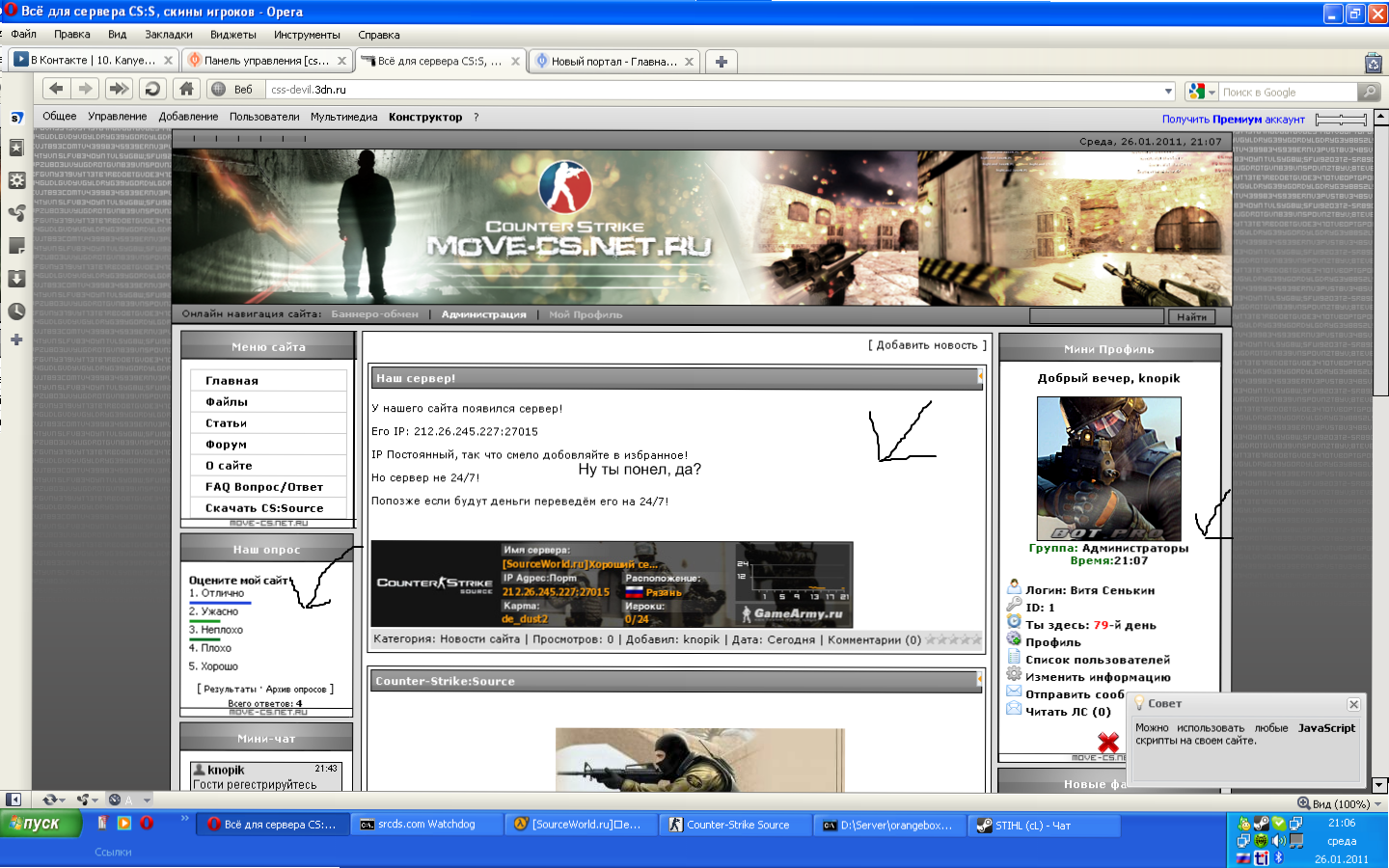Switch to srcds.com Watchdog taskbar window
This screenshot has height=868, width=1389.
(426, 825)
